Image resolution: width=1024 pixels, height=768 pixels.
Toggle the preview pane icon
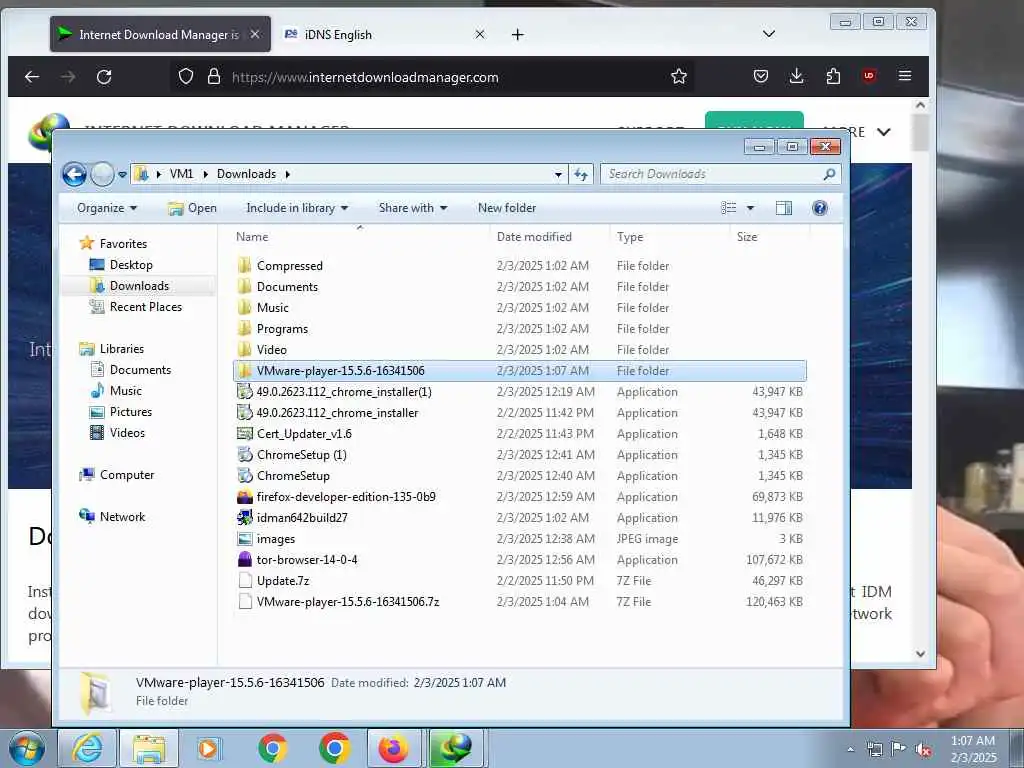tap(784, 208)
